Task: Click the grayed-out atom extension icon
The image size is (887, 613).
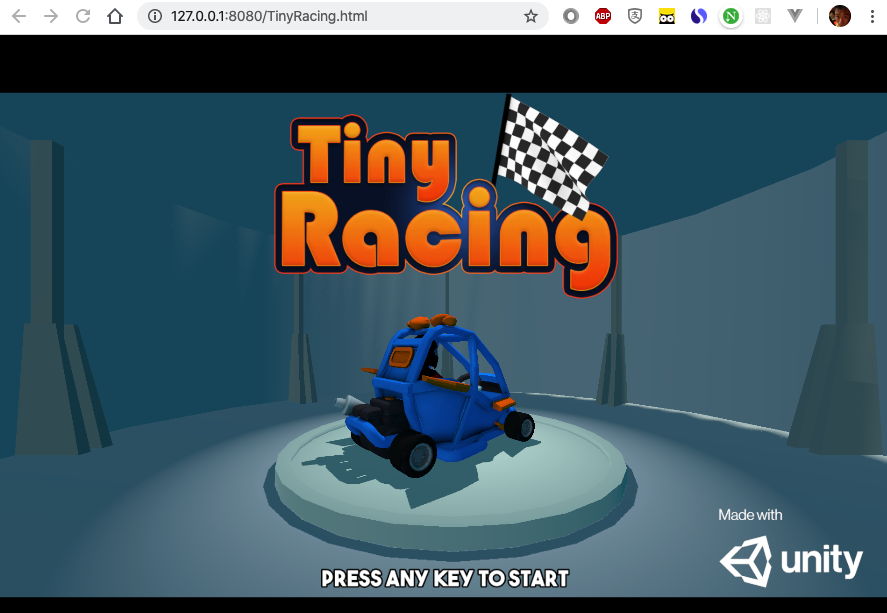Action: click(x=763, y=17)
